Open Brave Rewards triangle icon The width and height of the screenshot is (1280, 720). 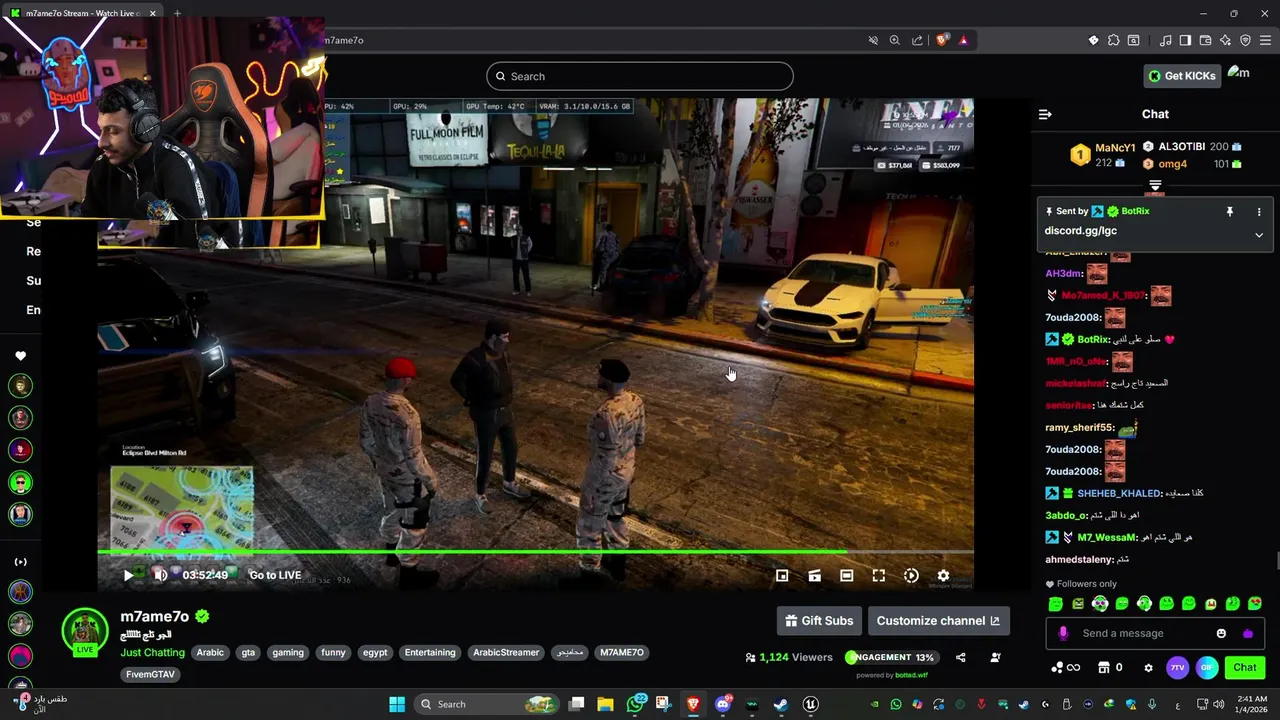coord(963,40)
